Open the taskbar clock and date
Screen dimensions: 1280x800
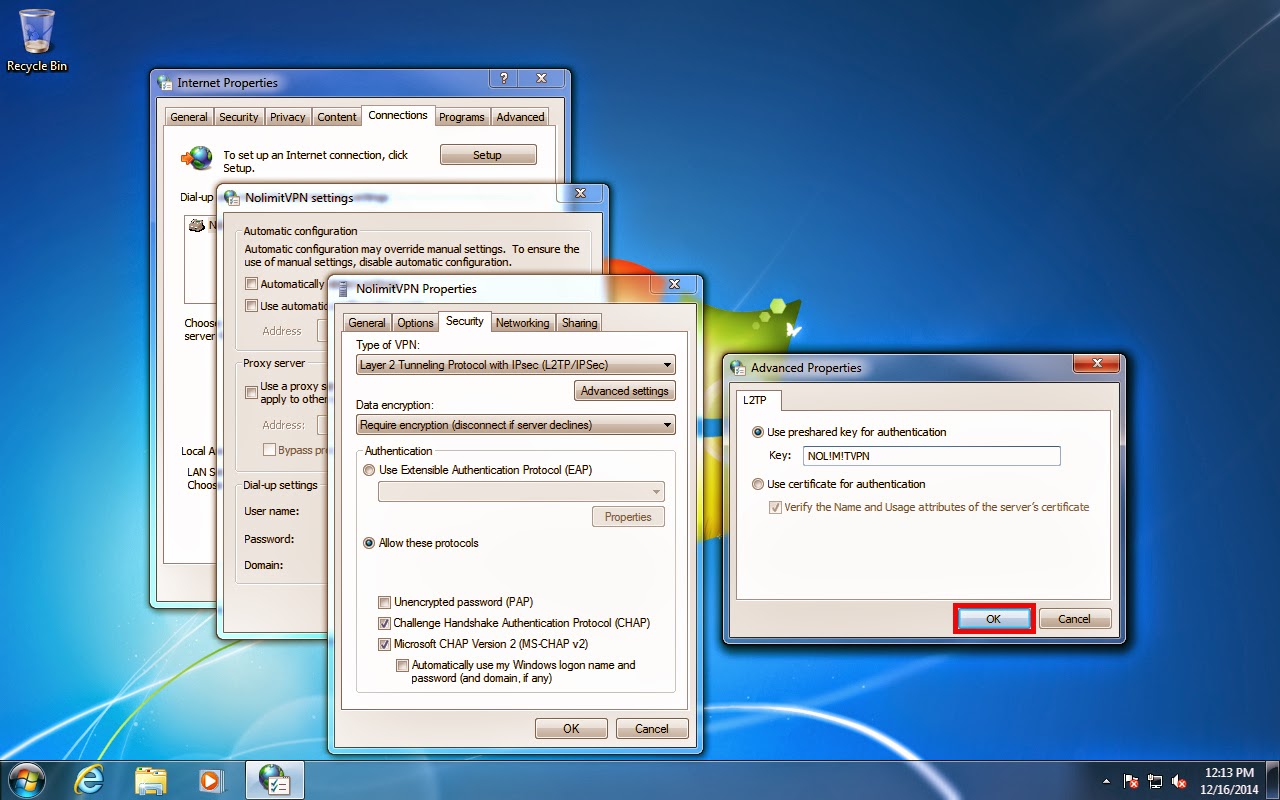point(1229,780)
